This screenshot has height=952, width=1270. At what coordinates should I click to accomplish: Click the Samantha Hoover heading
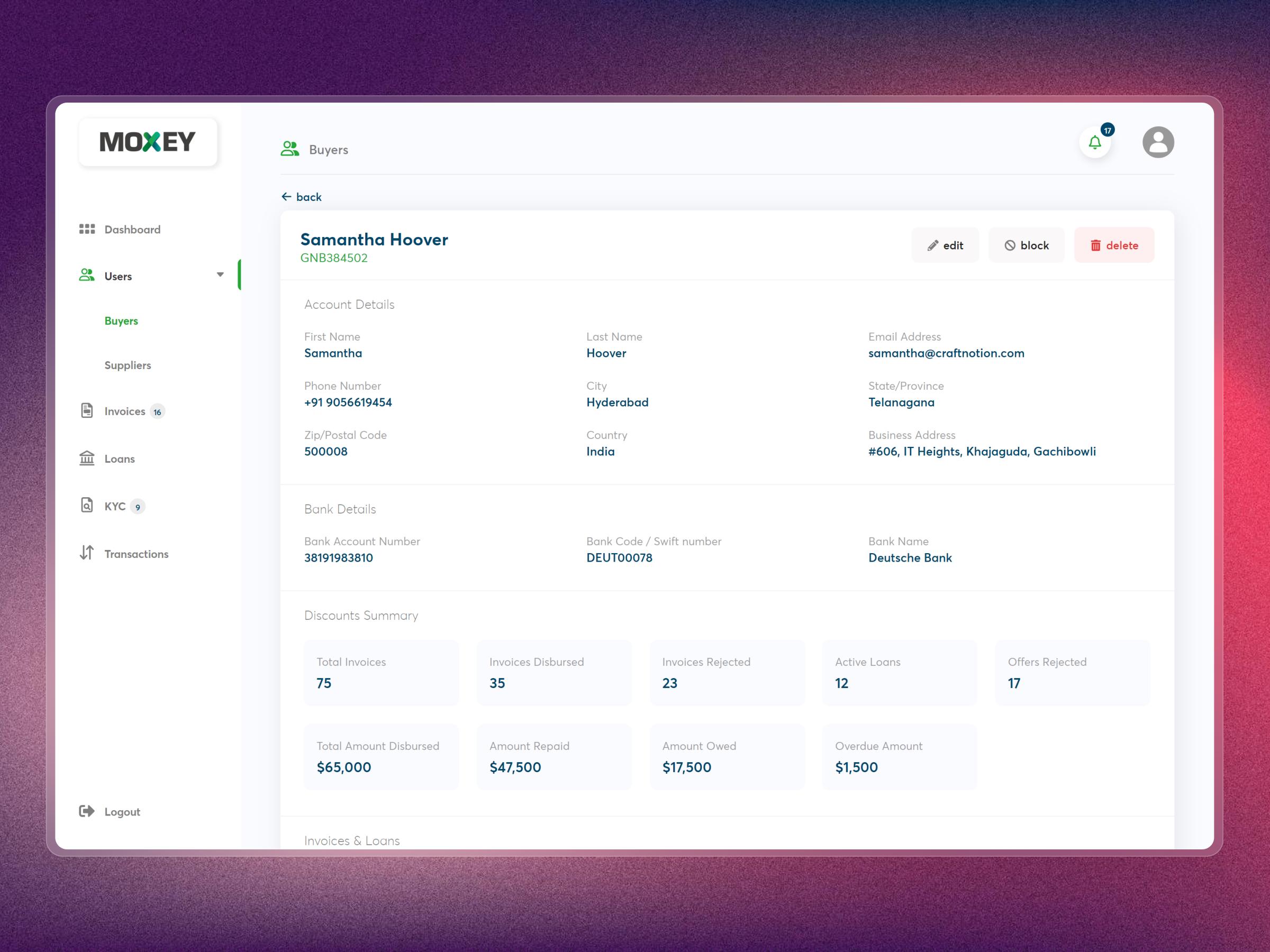[x=374, y=239]
